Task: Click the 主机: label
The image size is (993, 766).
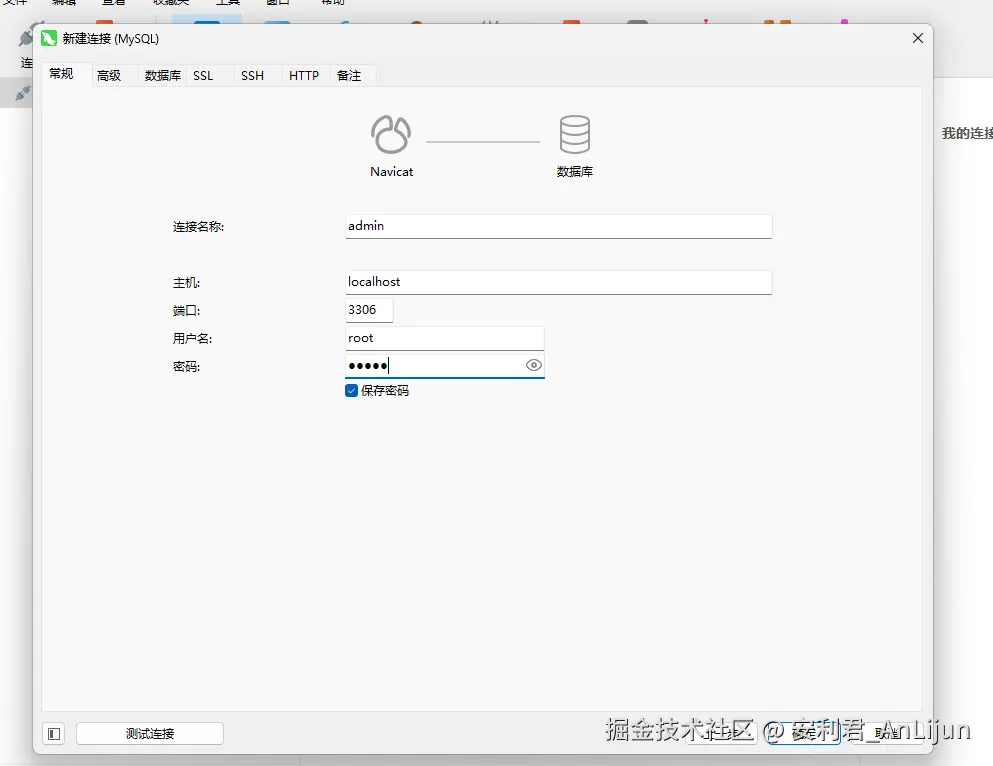Action: [186, 283]
